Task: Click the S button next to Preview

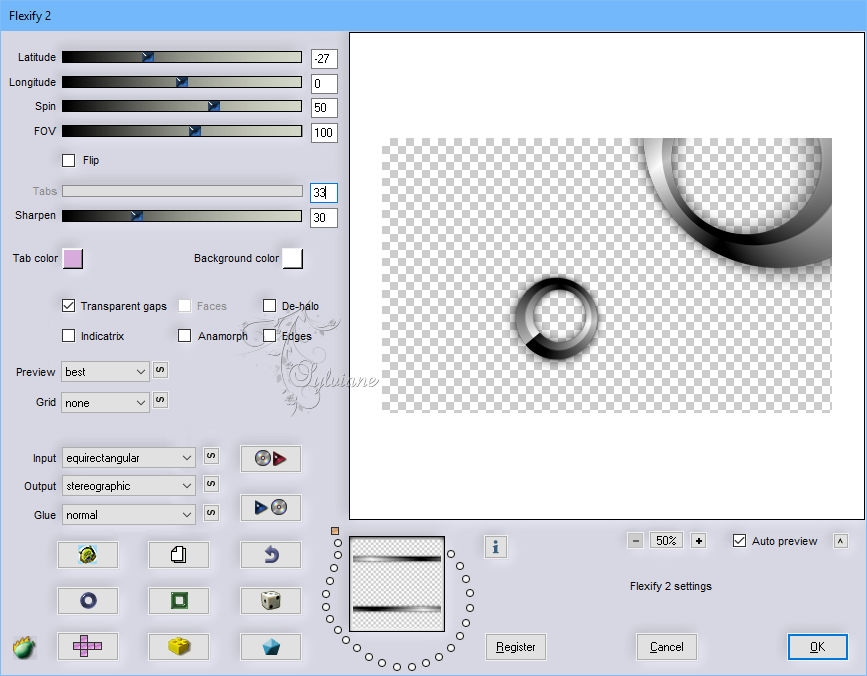Action: pyautogui.click(x=160, y=370)
